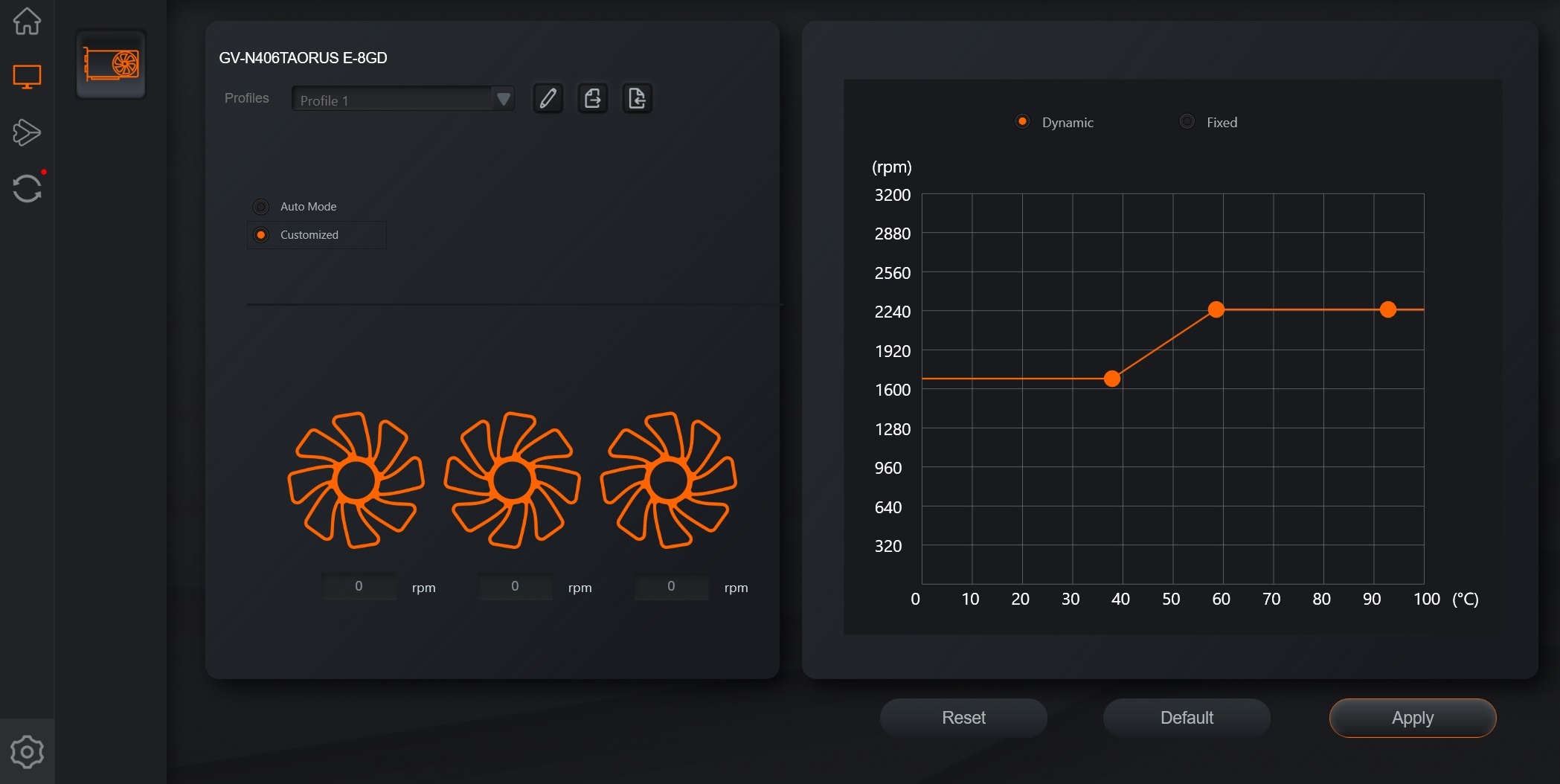Open the Home icon in sidebar

27,21
